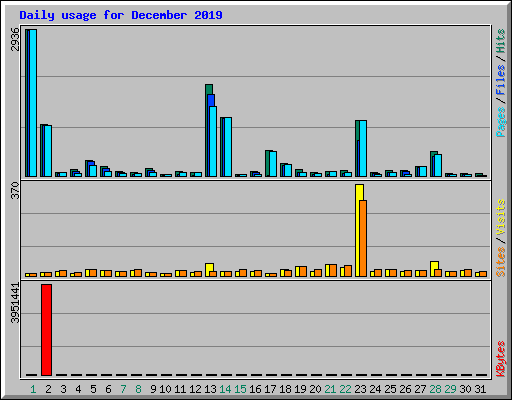Click the orange sites bar for day 23
The width and height of the screenshot is (512, 400).
363,238
